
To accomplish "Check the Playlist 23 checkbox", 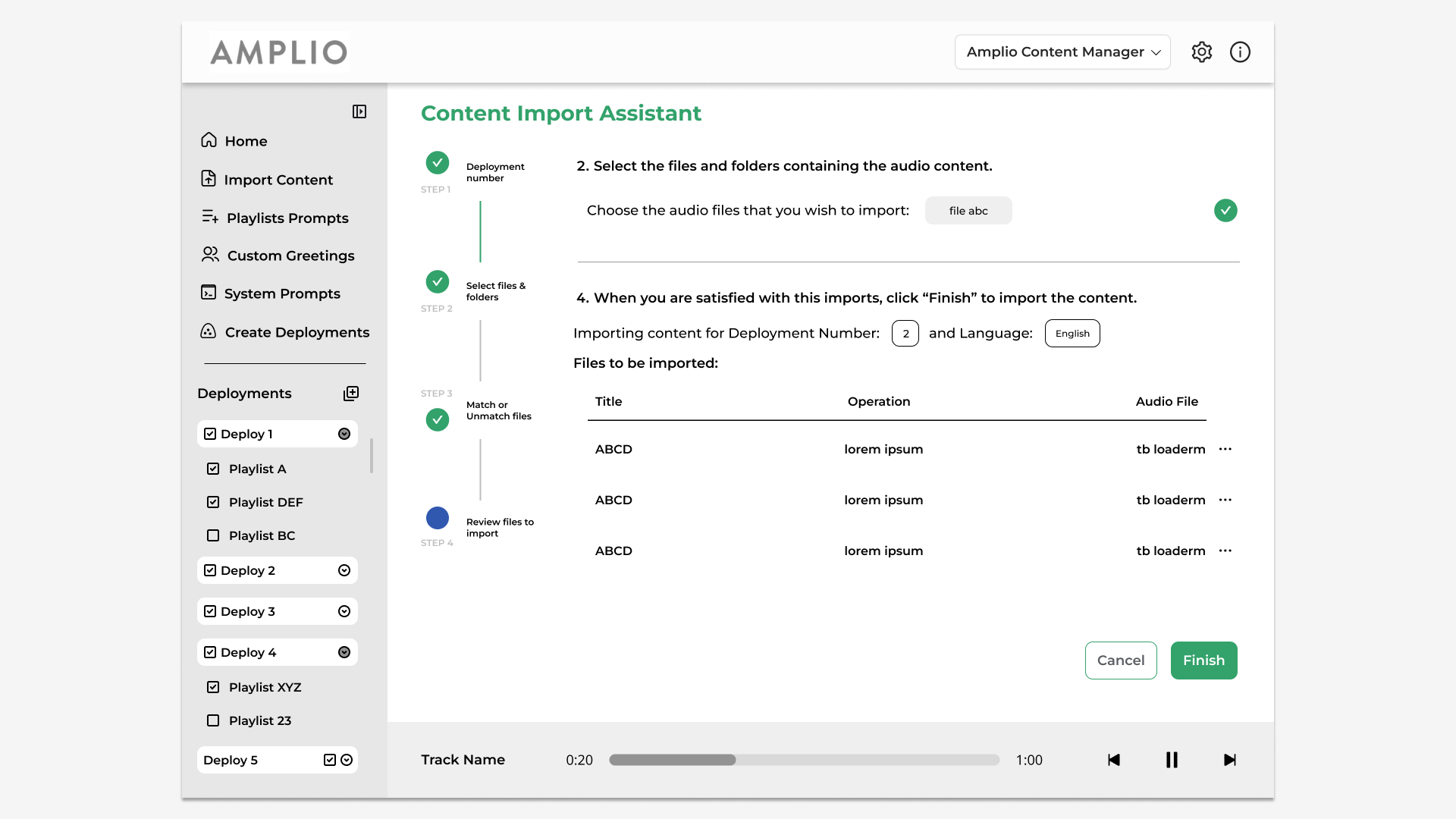I will tap(213, 720).
